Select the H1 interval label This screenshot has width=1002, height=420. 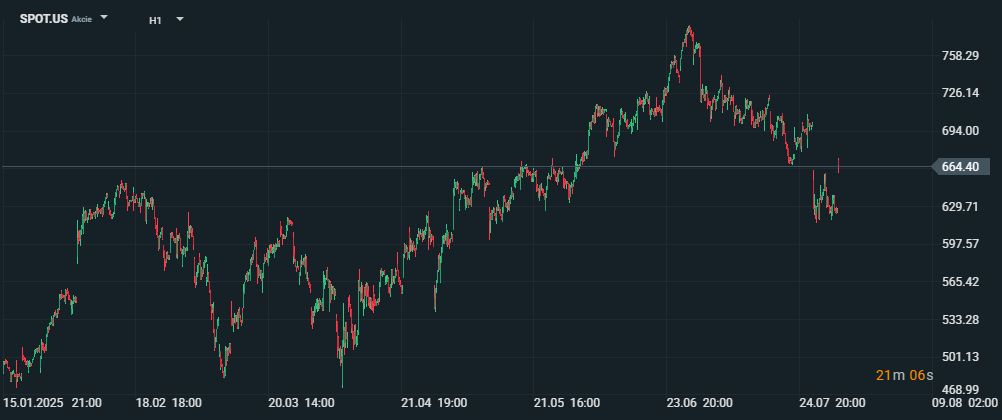[155, 20]
